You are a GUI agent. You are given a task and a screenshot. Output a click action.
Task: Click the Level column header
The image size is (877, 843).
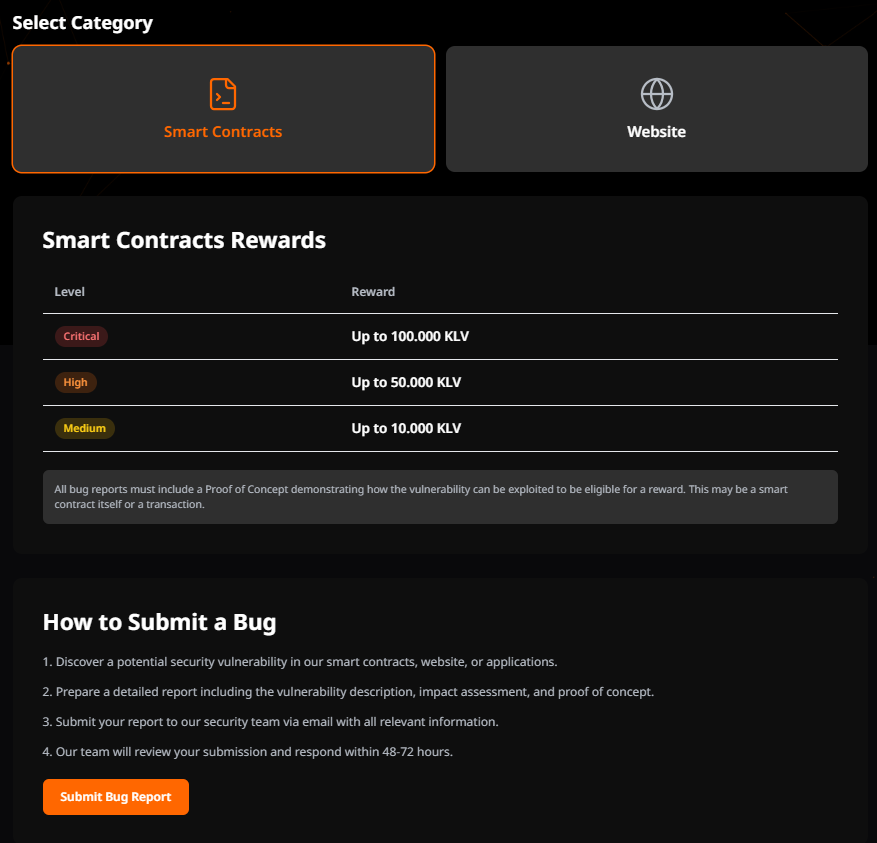69,291
